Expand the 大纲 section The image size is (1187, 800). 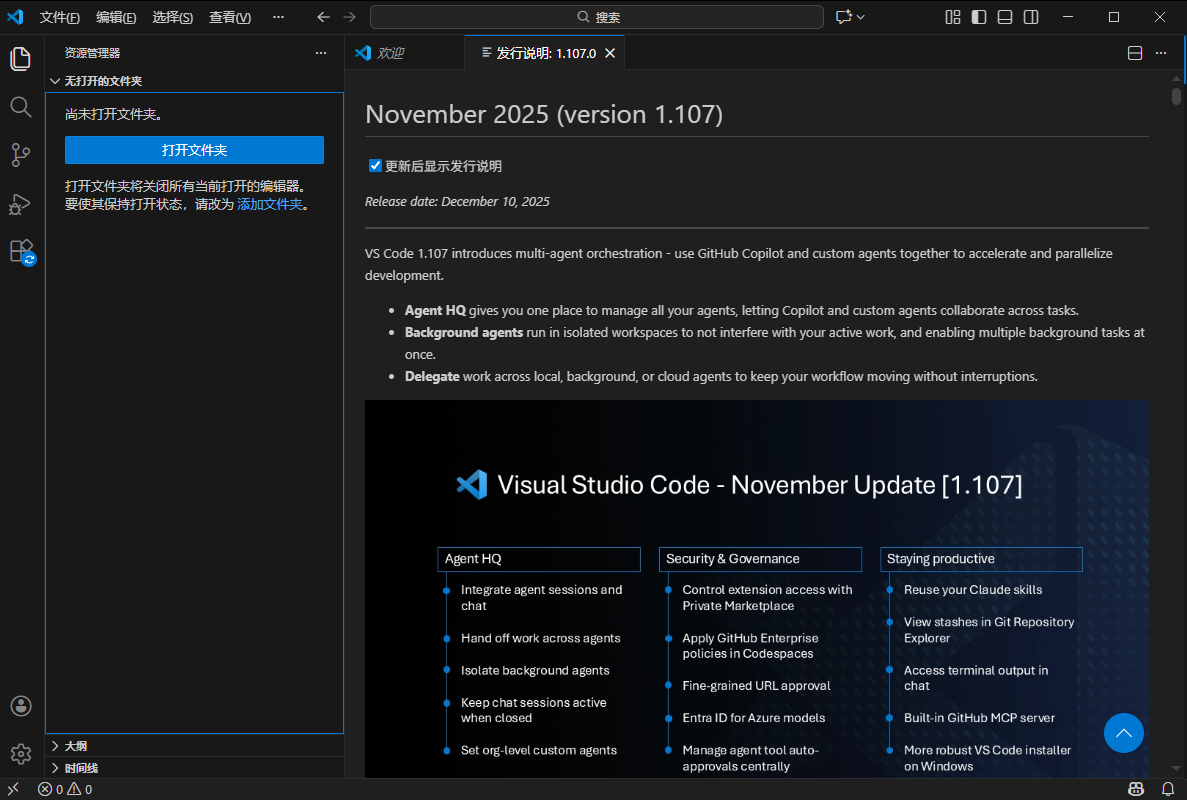[76, 746]
